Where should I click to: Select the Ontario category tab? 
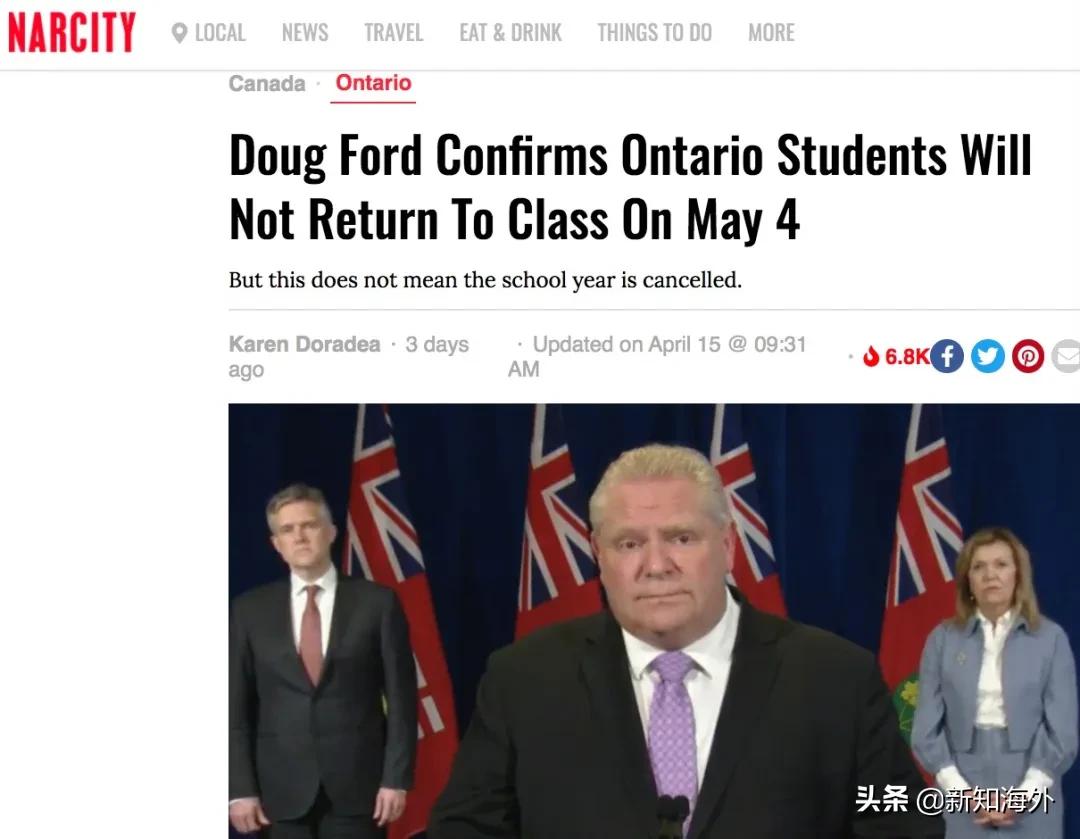373,83
